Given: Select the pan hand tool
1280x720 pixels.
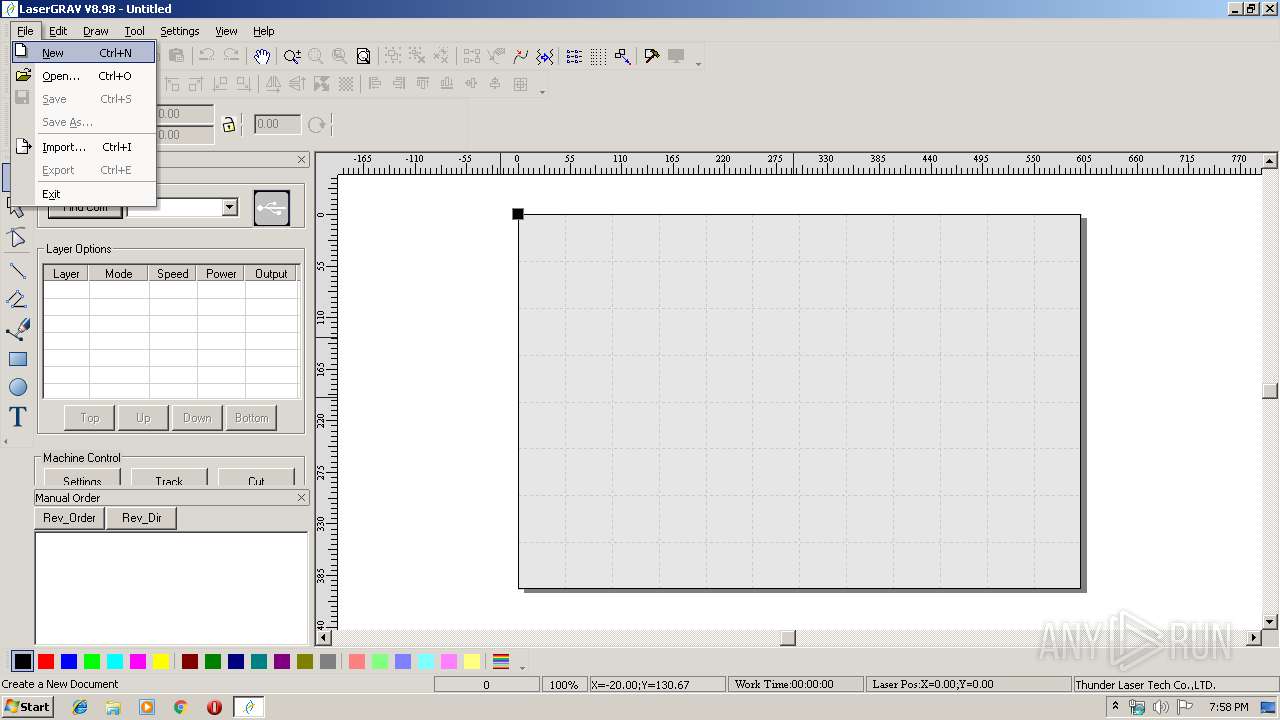Looking at the screenshot, I should (x=261, y=56).
